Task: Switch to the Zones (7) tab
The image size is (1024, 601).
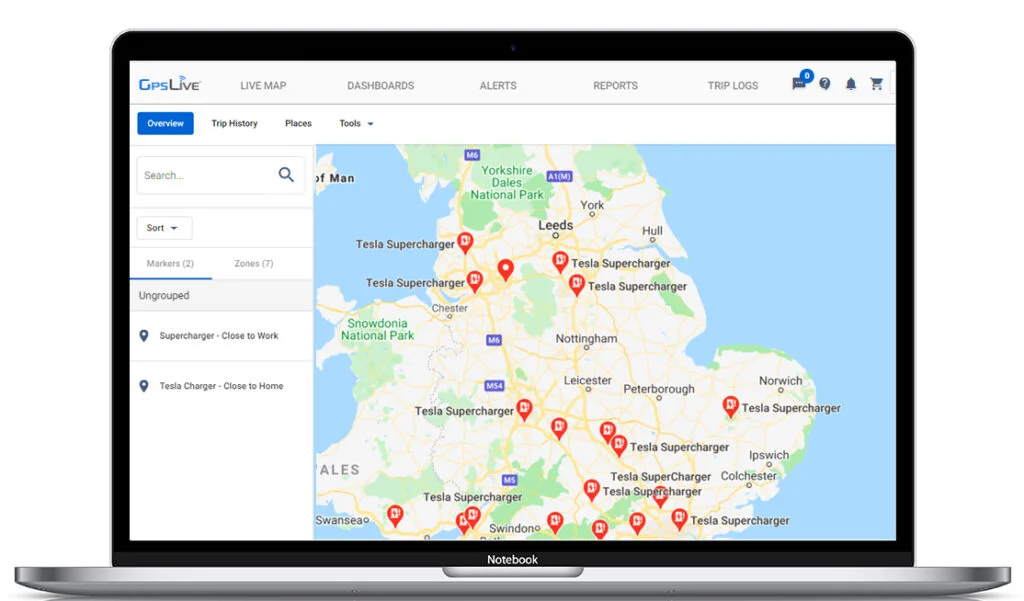Action: (x=254, y=264)
